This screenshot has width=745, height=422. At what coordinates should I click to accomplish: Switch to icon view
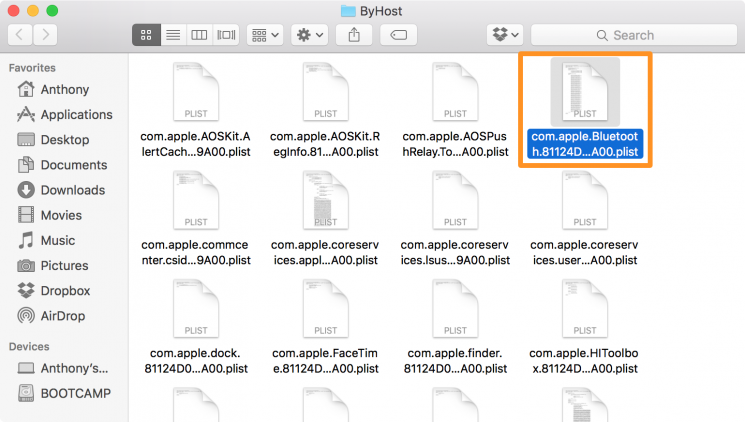click(146, 35)
